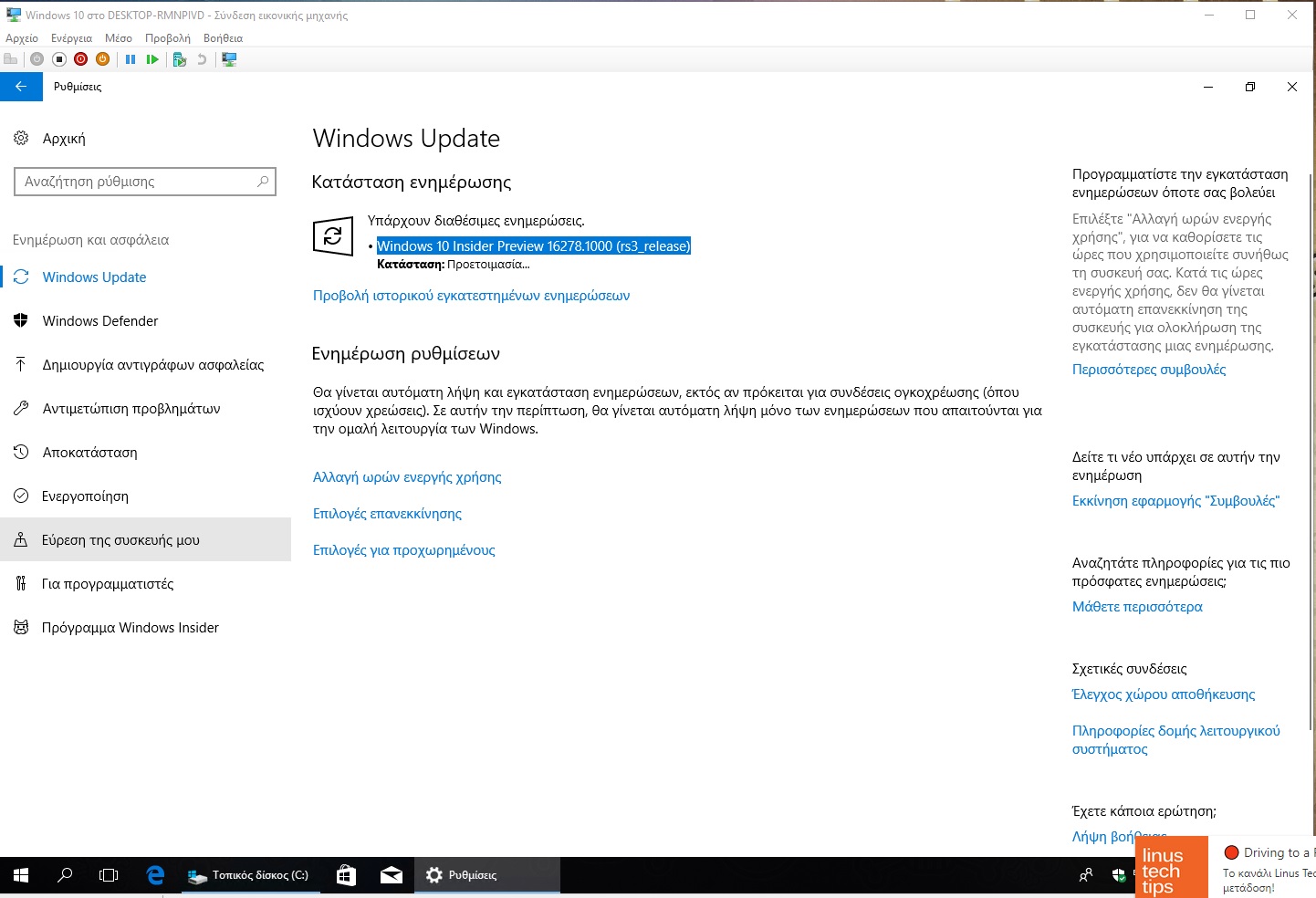
Task: Click the grey Start VM power icon
Action: point(37,59)
